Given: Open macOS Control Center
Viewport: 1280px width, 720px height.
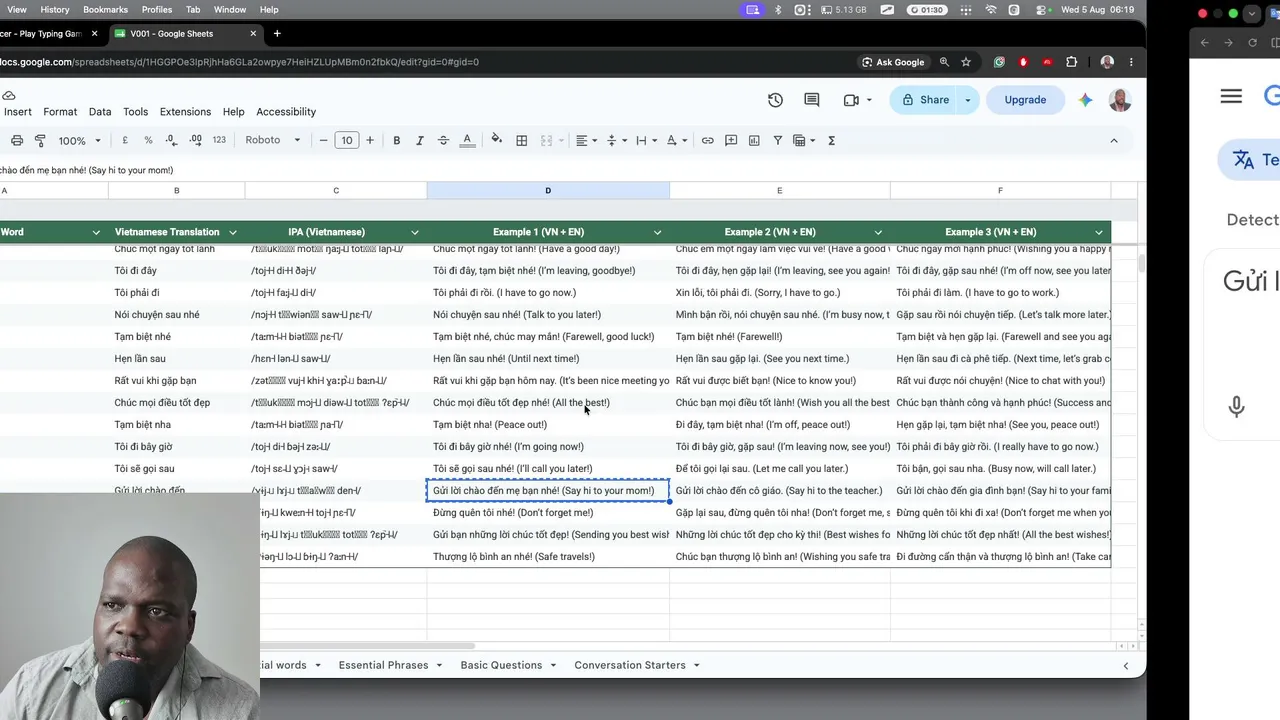Looking at the screenshot, I should pyautogui.click(x=1041, y=10).
